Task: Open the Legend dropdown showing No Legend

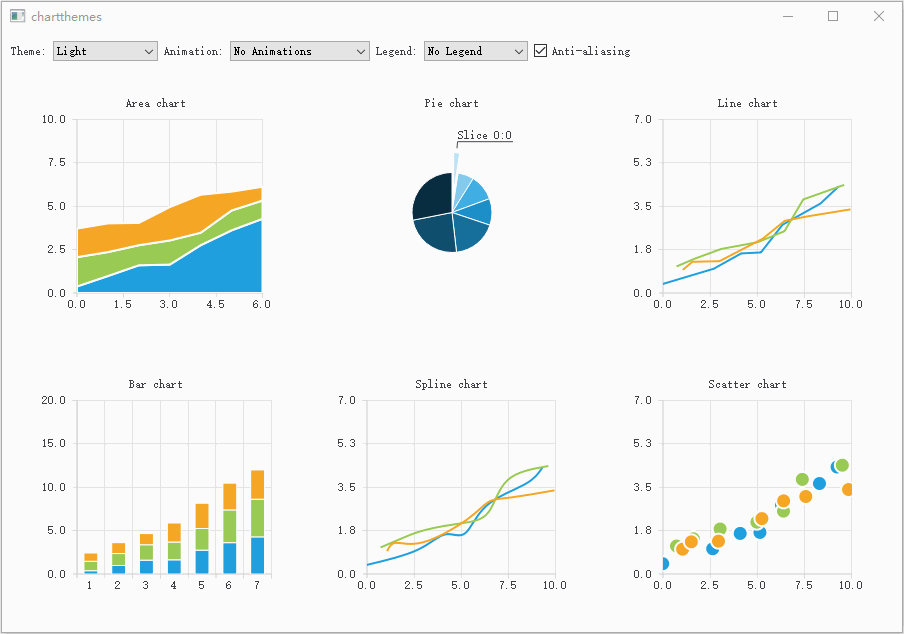Action: (476, 51)
